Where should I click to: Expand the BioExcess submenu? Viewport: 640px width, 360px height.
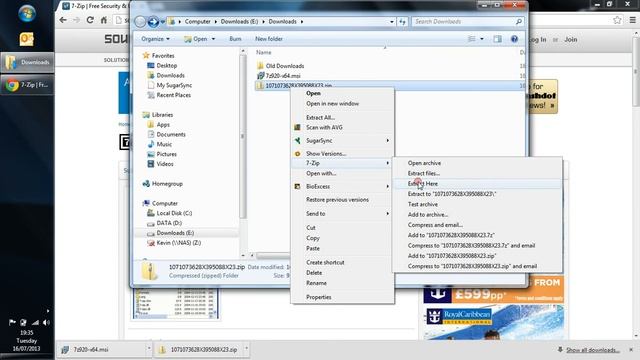coord(342,186)
